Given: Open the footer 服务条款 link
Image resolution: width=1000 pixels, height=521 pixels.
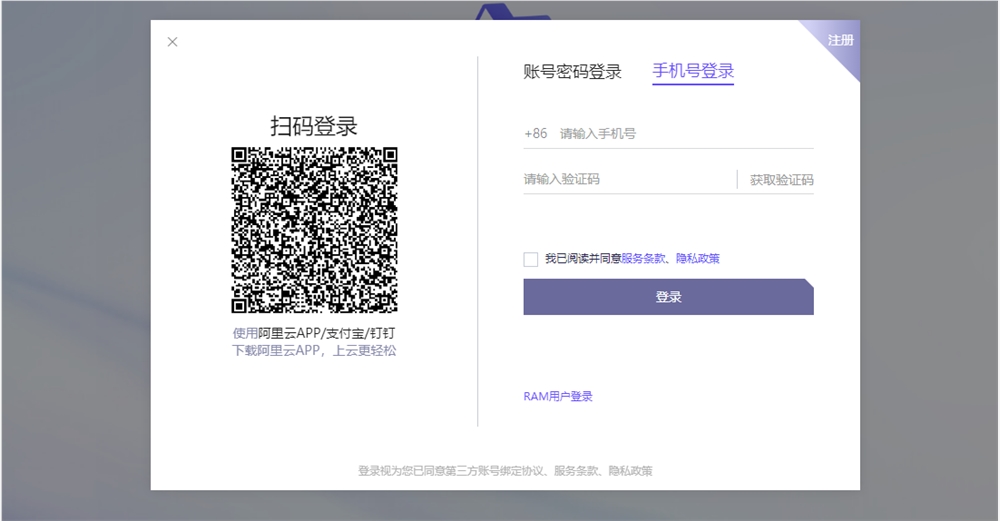Looking at the screenshot, I should [x=575, y=471].
